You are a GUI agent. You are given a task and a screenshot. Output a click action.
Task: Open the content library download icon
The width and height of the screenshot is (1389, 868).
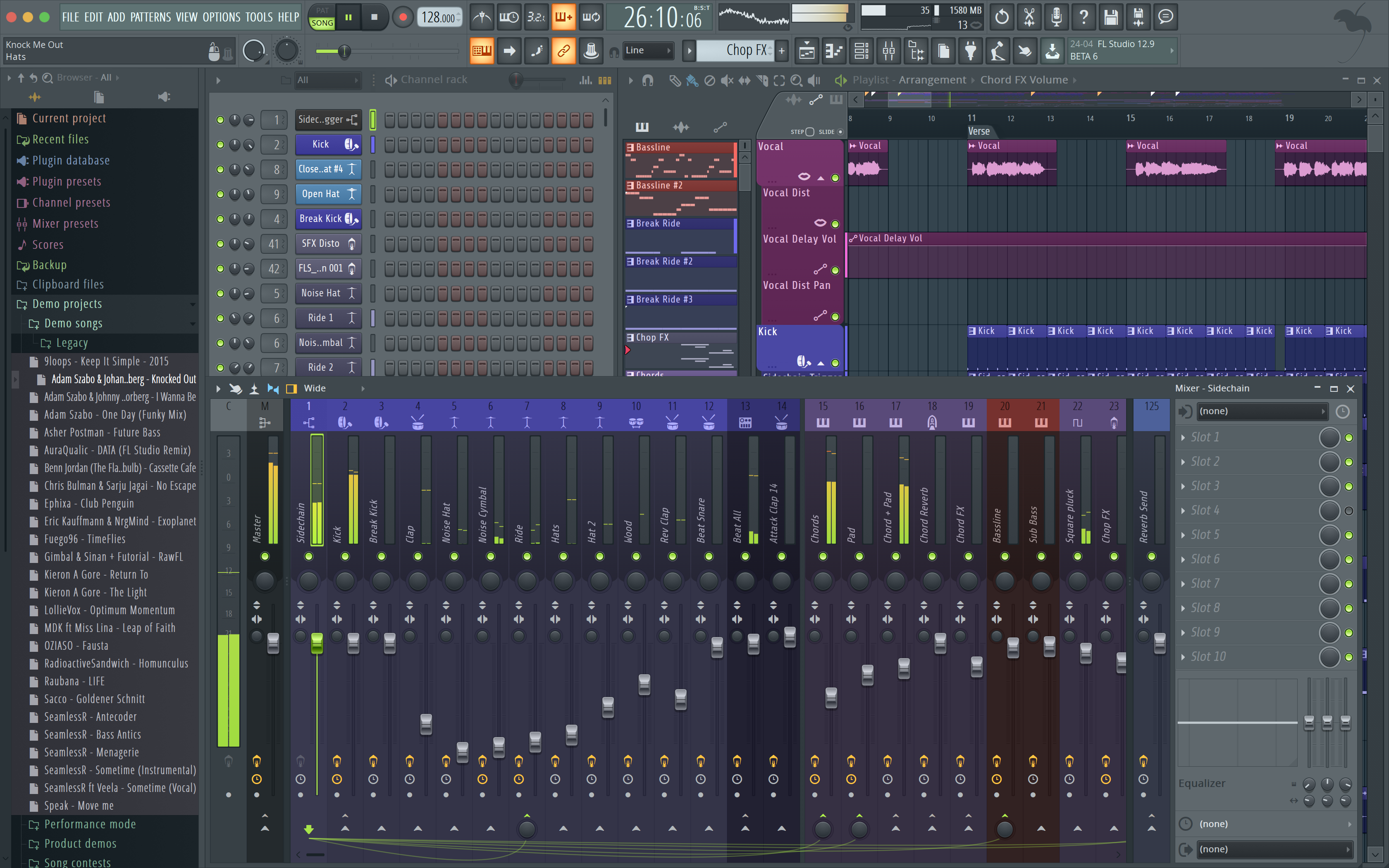[1052, 51]
